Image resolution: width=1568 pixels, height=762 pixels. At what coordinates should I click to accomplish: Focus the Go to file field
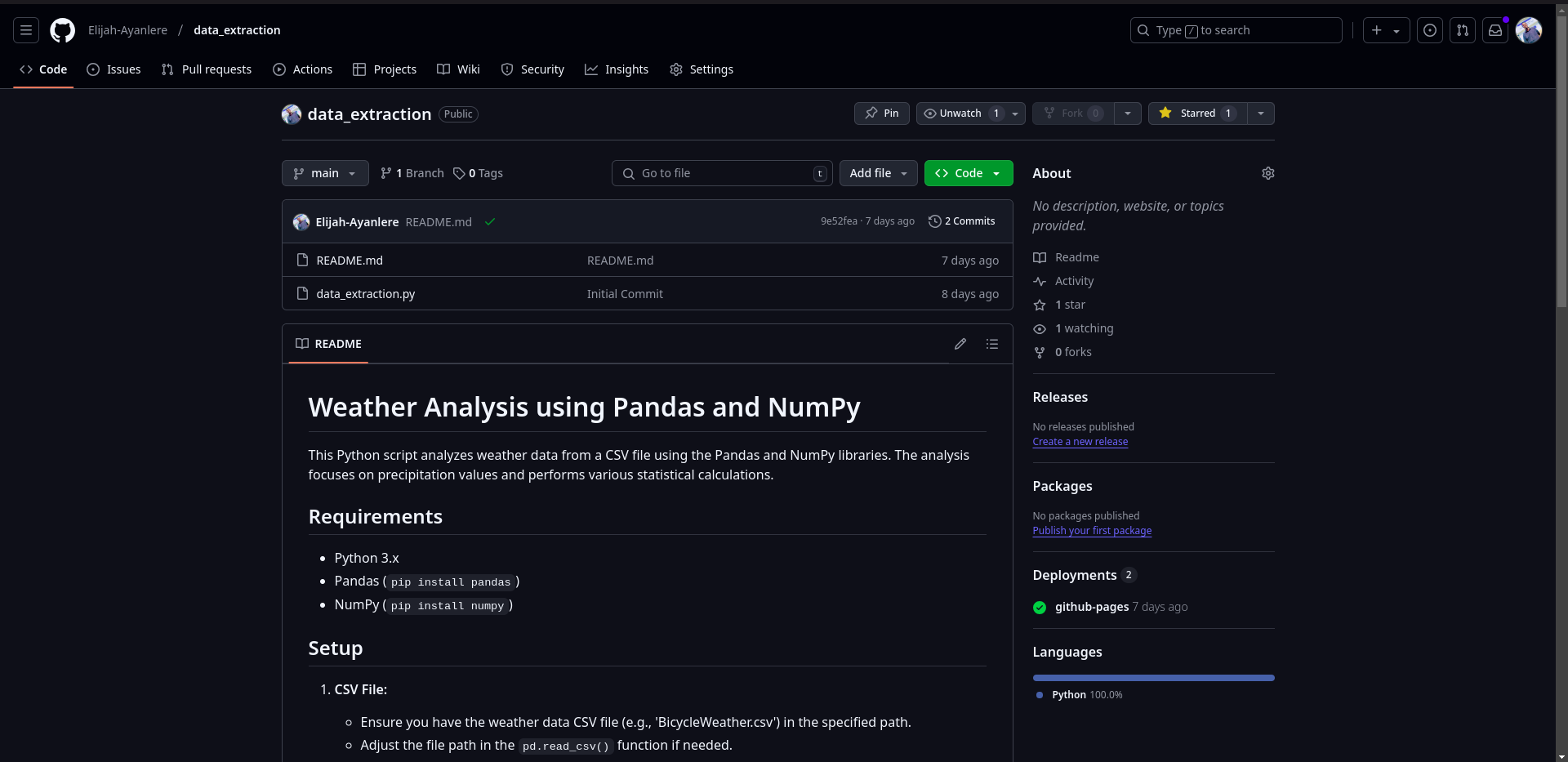722,173
